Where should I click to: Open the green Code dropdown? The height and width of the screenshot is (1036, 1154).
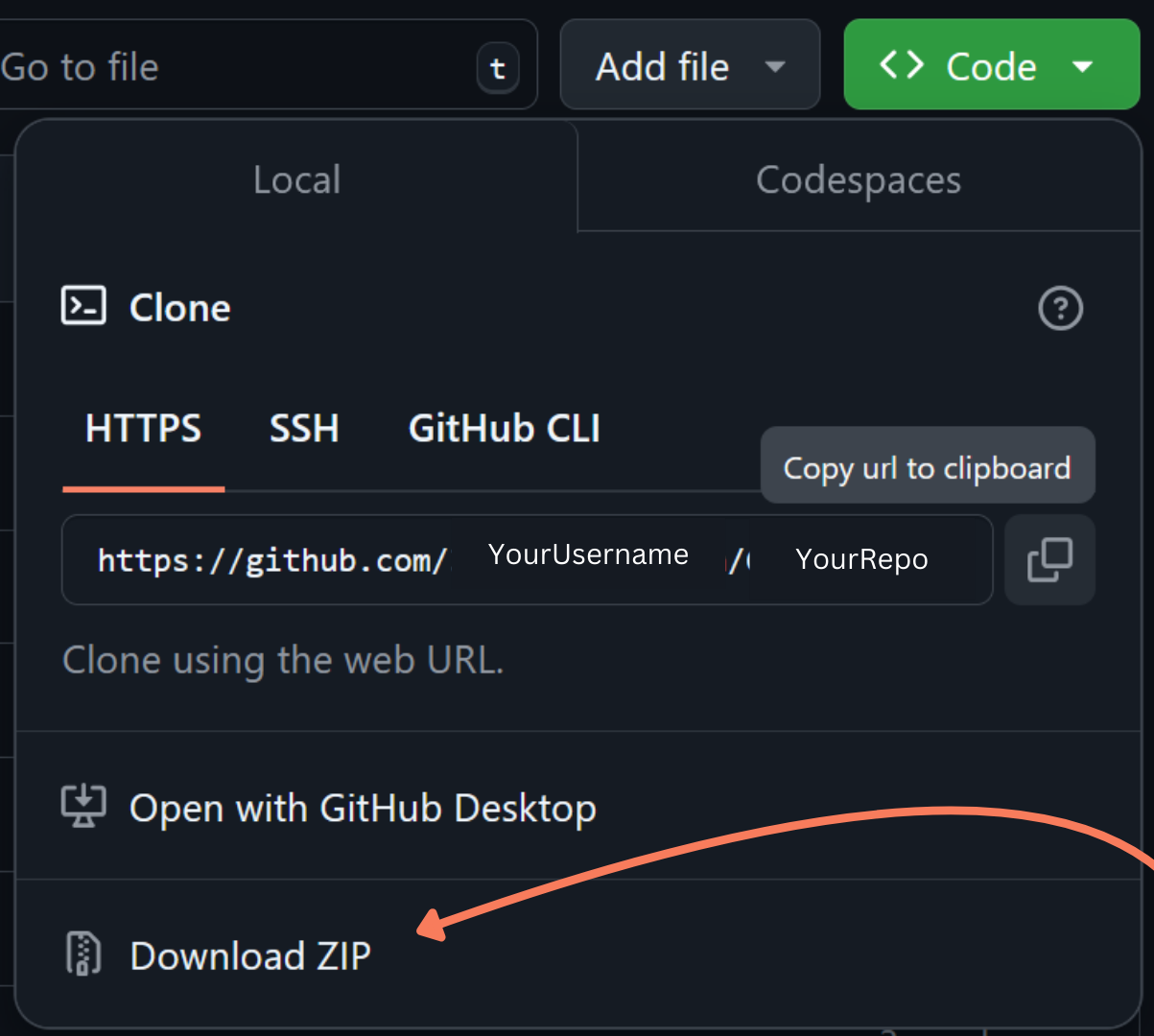tap(991, 64)
